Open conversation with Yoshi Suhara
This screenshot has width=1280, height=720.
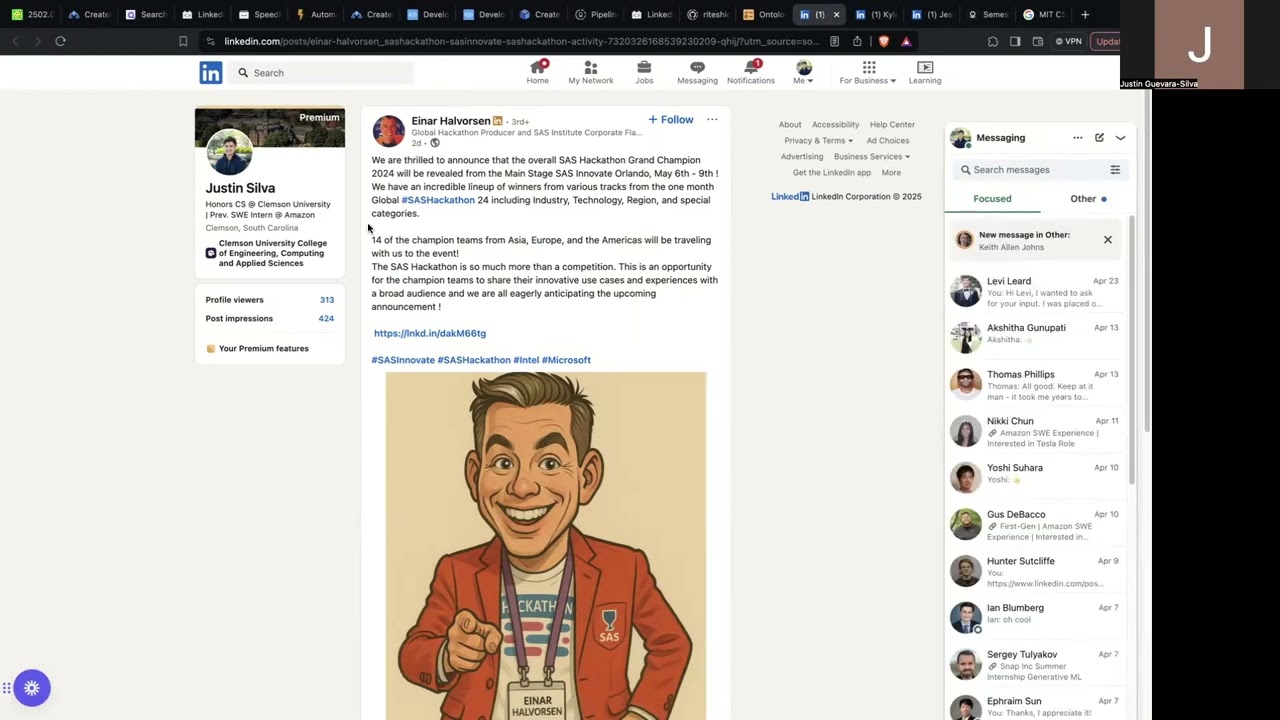coord(1036,478)
